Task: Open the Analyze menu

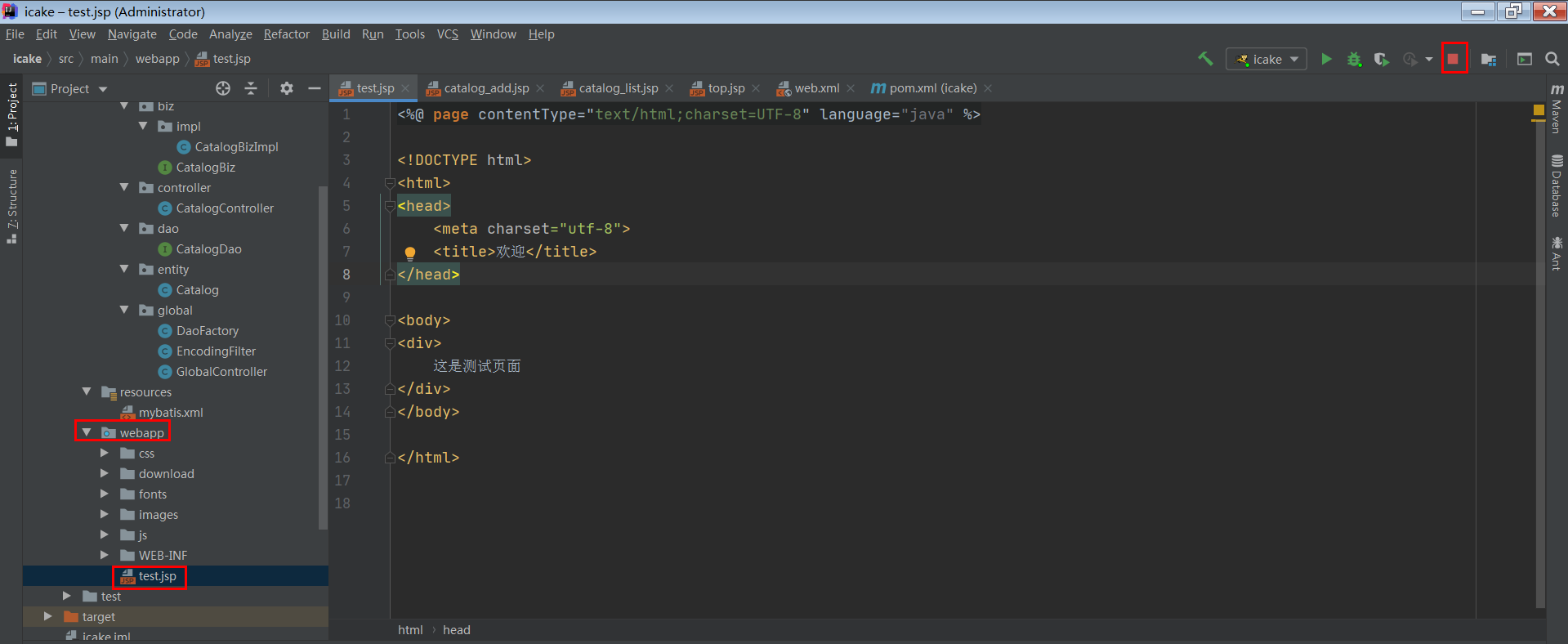Action: tap(230, 34)
